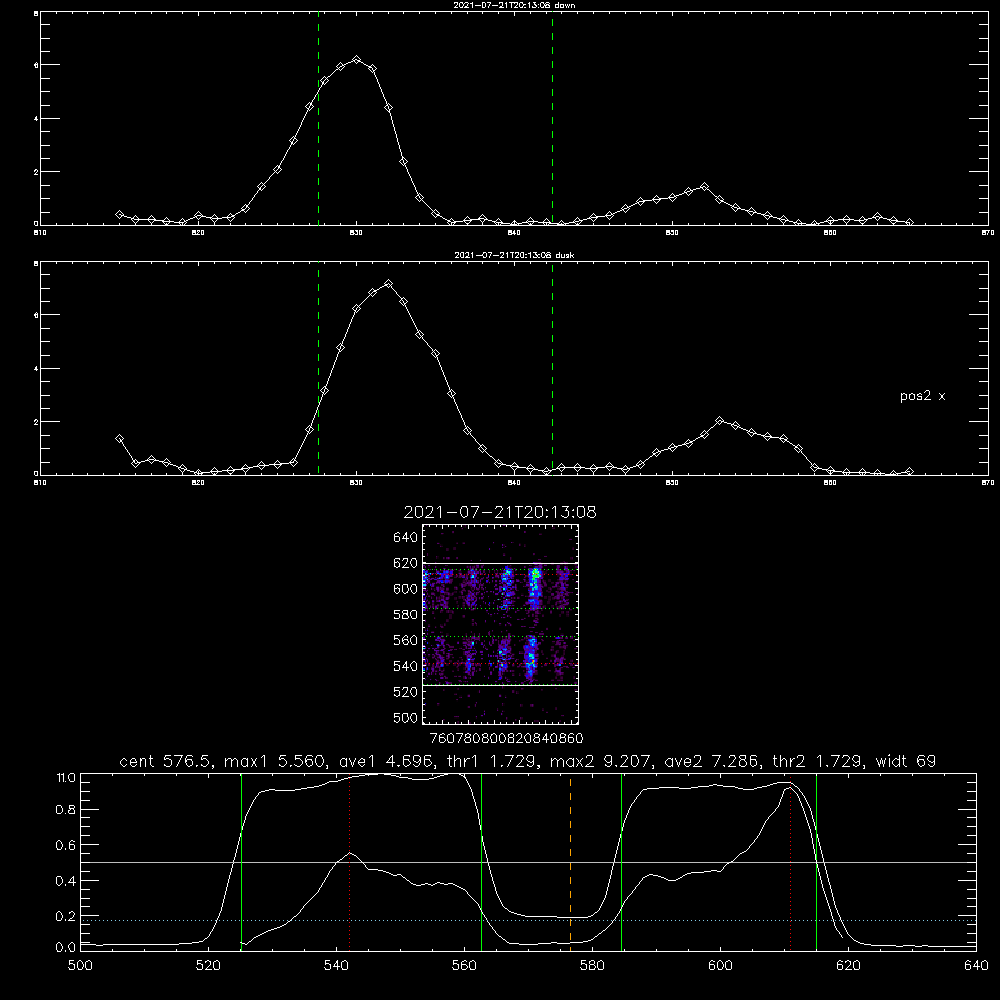Click the "0.4" y-axis label of bottom plot
This screenshot has height=1000, width=1000.
(66, 881)
